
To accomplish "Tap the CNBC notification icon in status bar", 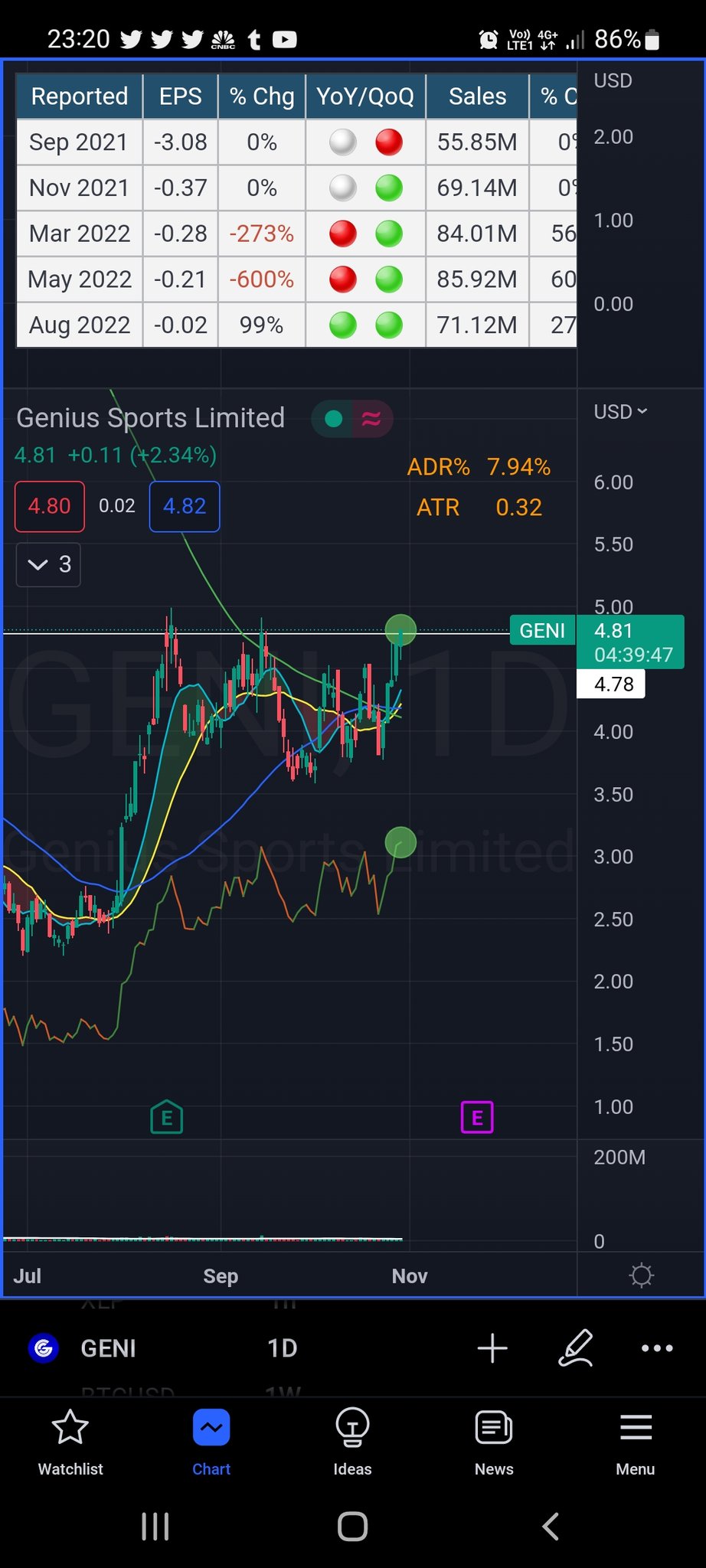I will tap(223, 39).
